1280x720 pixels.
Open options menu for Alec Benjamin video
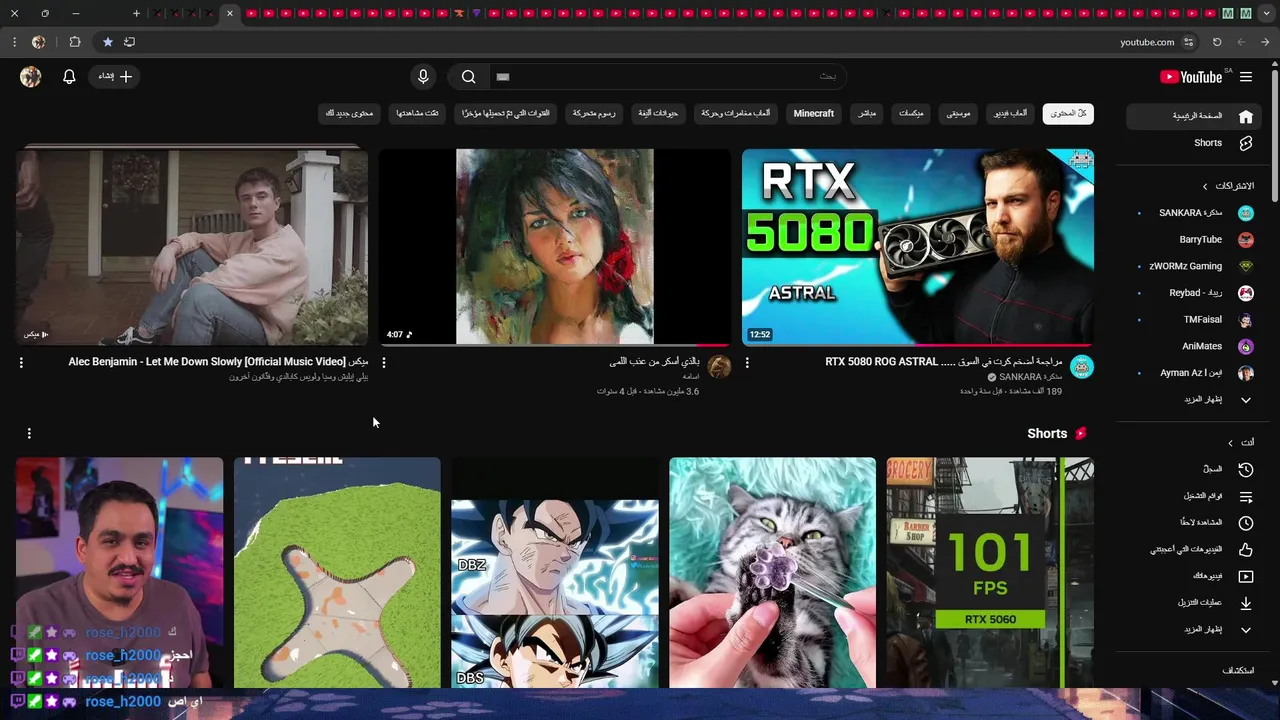click(21, 363)
